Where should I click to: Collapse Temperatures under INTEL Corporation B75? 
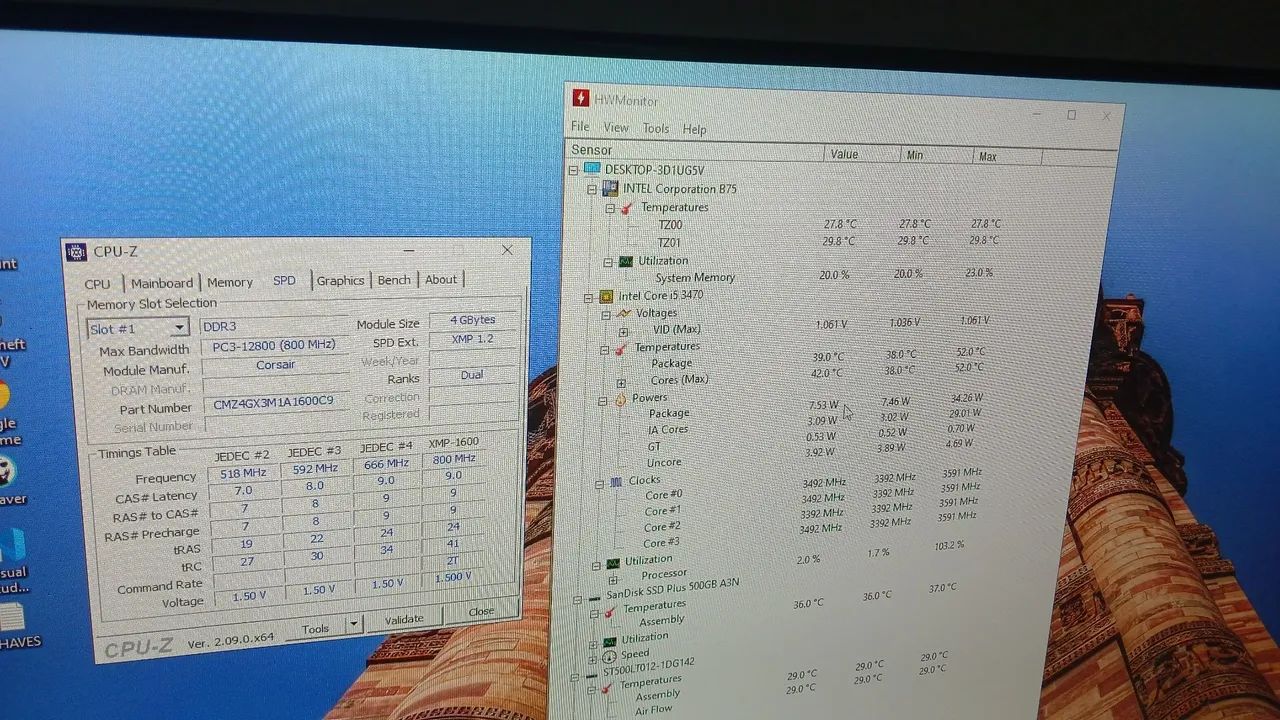pyautogui.click(x=609, y=208)
